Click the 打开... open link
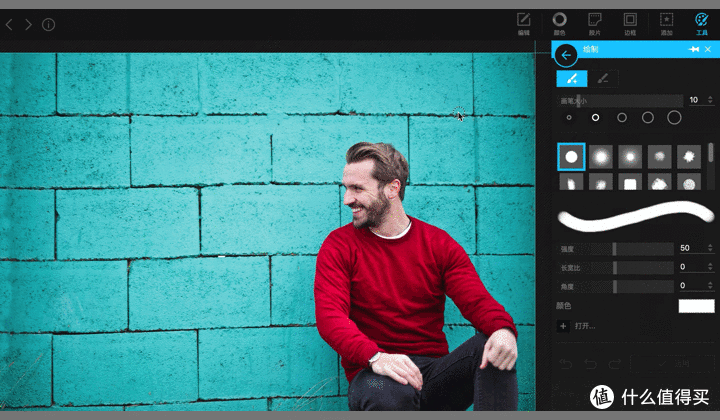This screenshot has height=420, width=720. pos(585,326)
